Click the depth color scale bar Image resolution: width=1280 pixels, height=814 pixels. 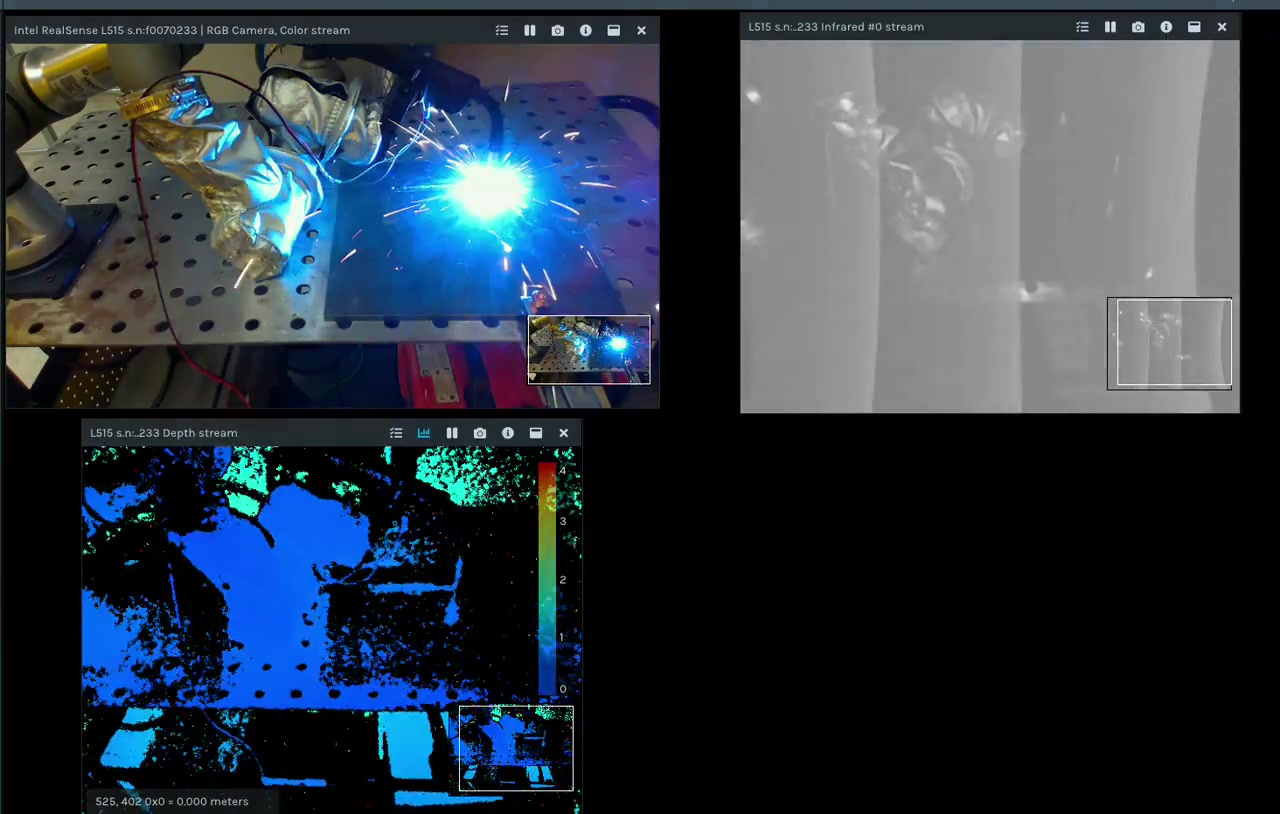click(x=547, y=579)
